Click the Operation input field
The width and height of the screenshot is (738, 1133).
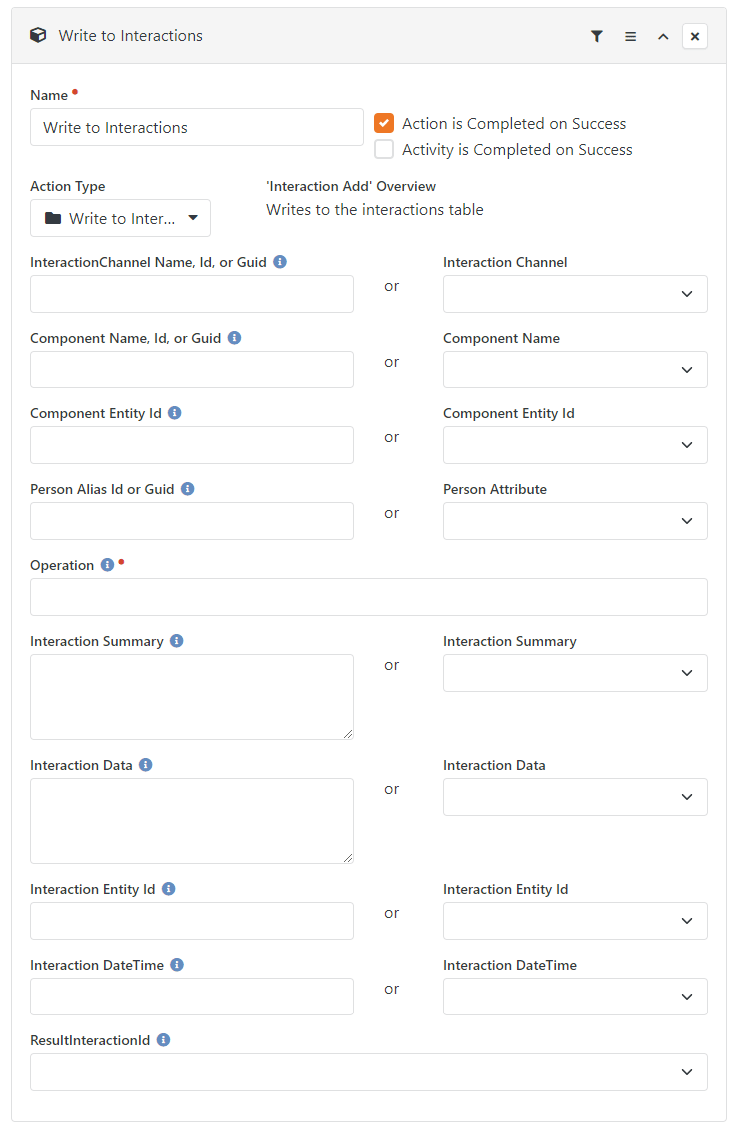pos(369,598)
